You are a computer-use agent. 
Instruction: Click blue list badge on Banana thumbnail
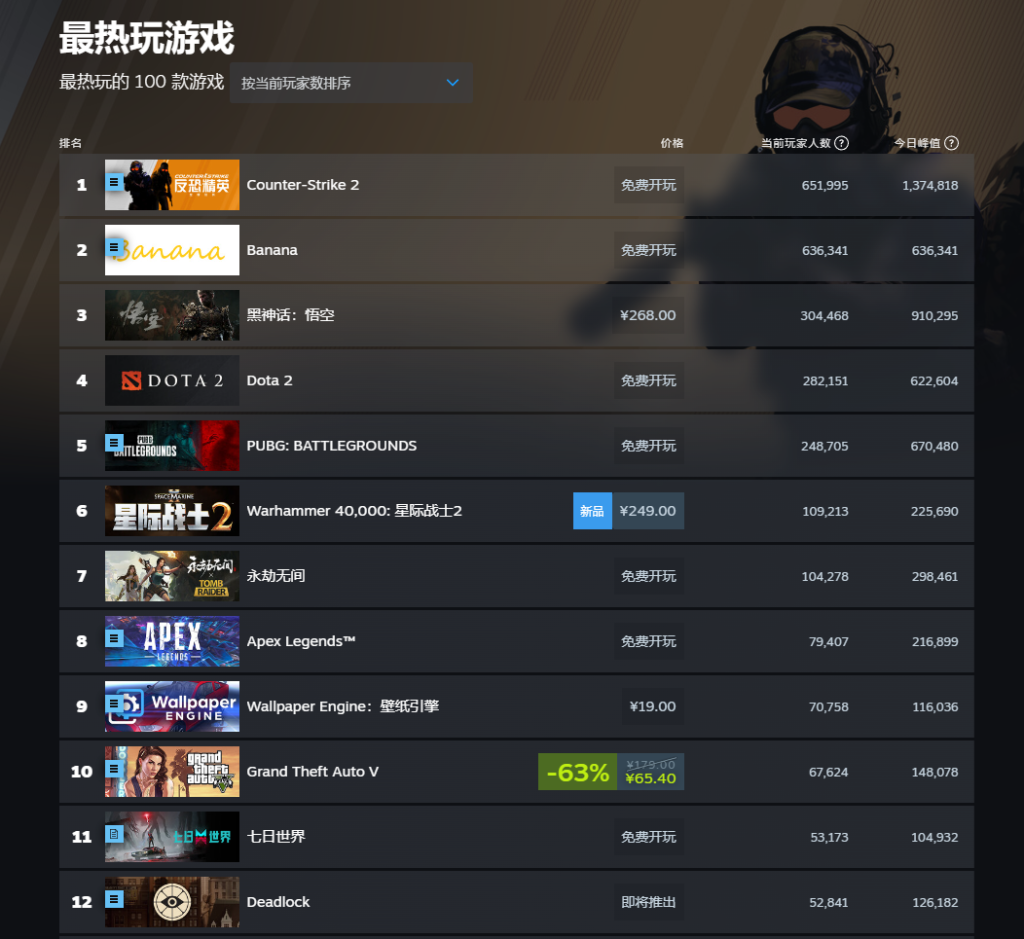tap(114, 247)
